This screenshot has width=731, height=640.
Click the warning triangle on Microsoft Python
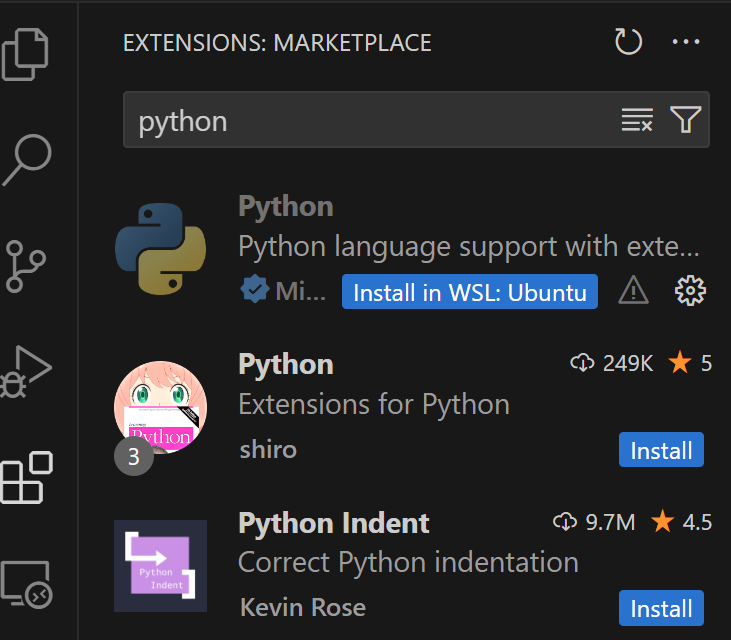[x=633, y=290]
